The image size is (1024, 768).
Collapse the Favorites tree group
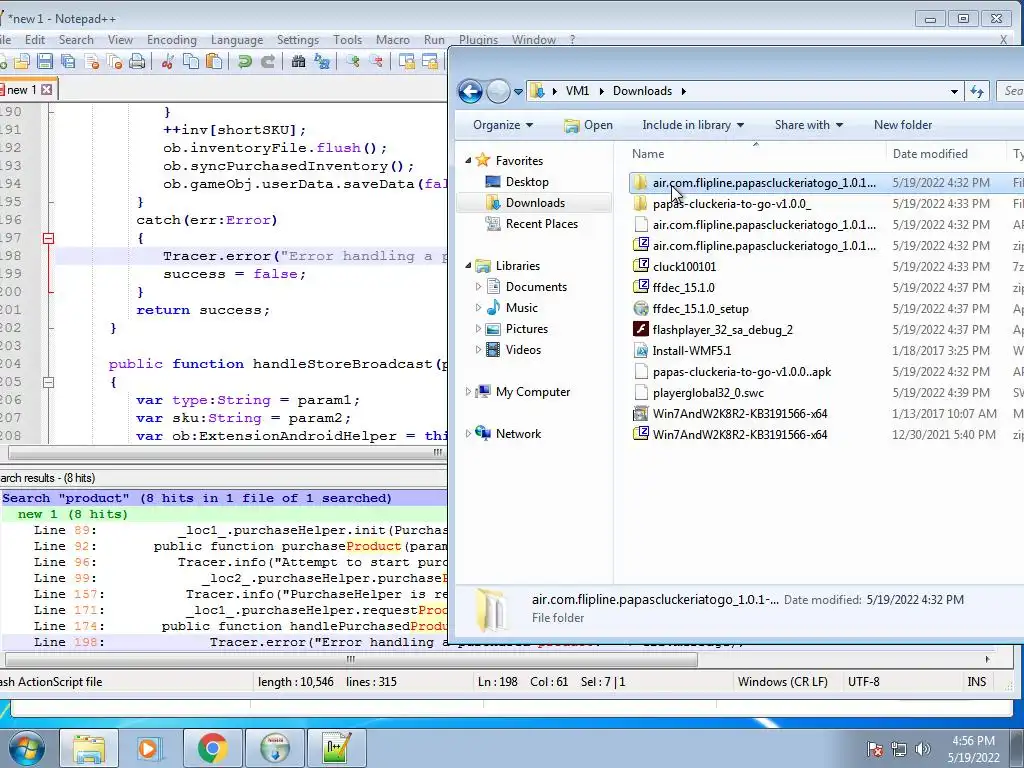[468, 161]
